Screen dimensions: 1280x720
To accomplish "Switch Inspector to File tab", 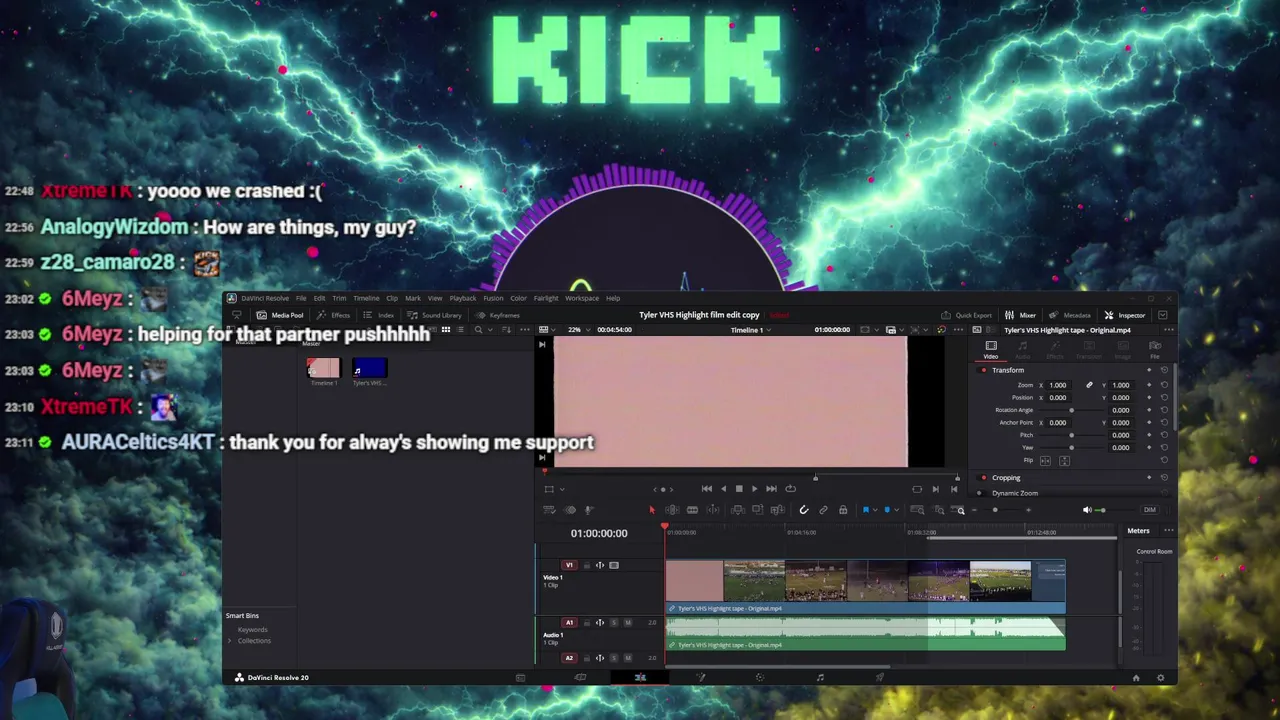I will [x=1155, y=349].
